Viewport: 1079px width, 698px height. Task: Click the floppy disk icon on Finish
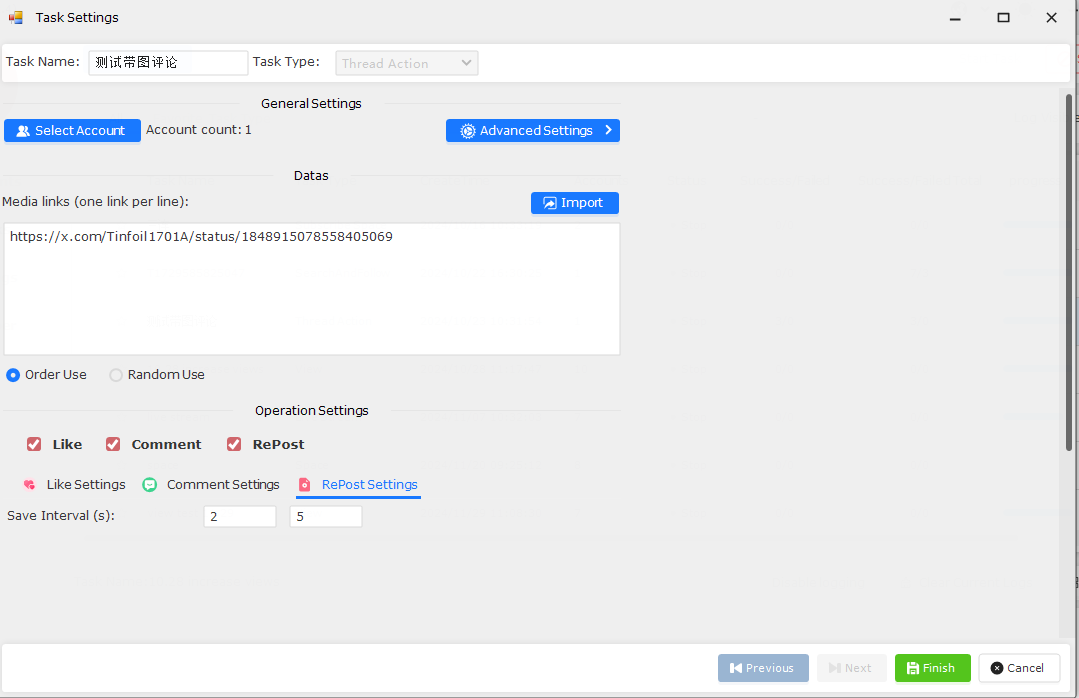tap(912, 668)
